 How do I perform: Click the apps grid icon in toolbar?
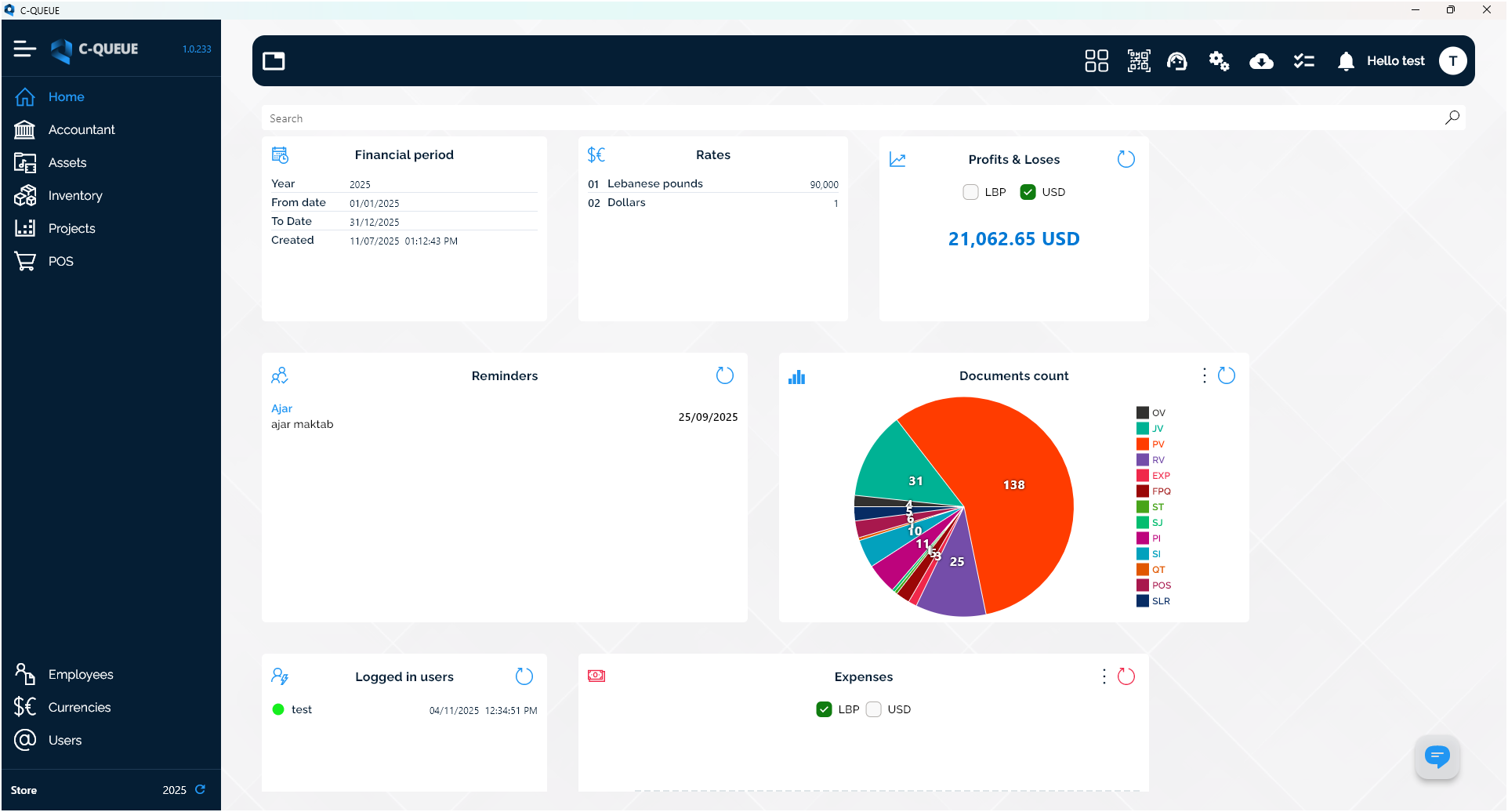(1097, 60)
